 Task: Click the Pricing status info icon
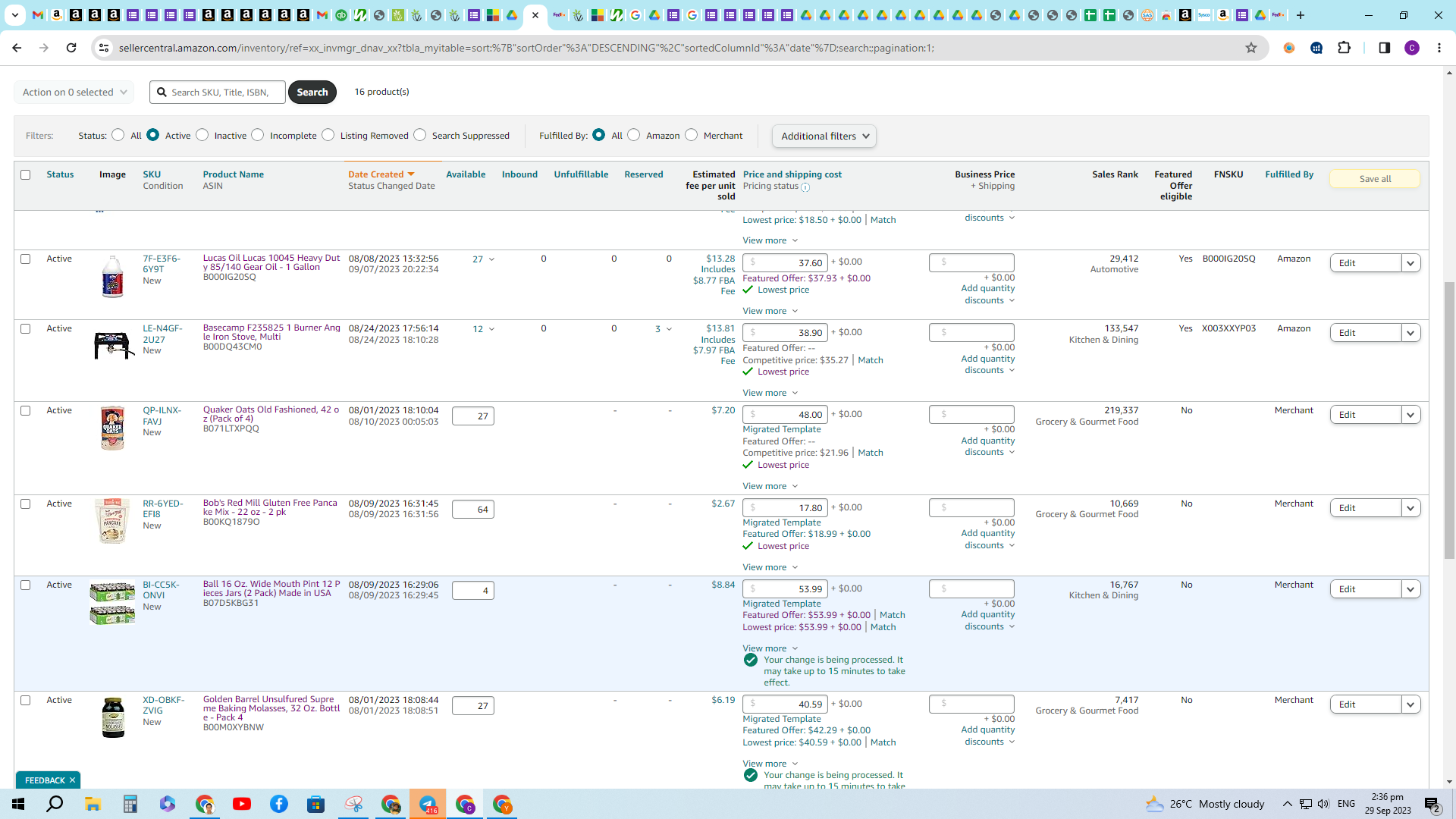805,187
